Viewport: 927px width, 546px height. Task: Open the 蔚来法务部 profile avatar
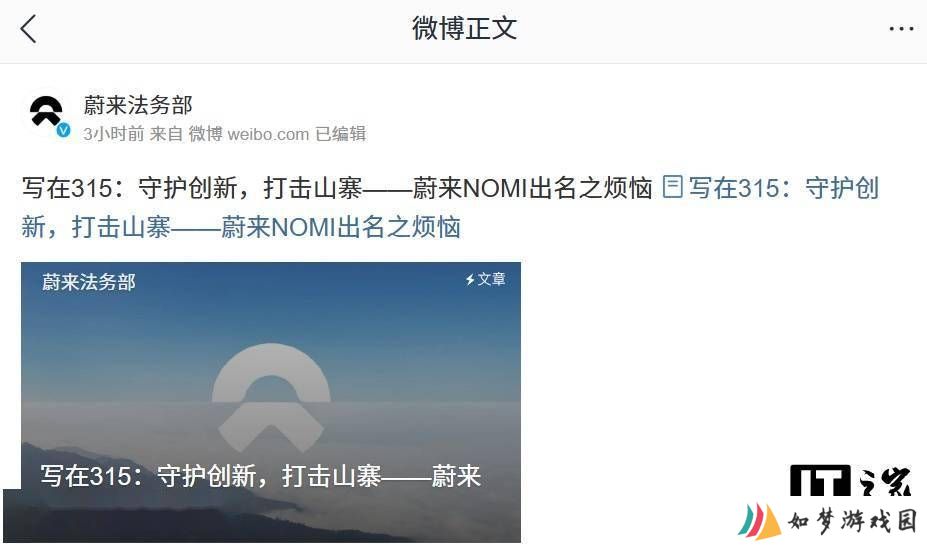tap(47, 113)
